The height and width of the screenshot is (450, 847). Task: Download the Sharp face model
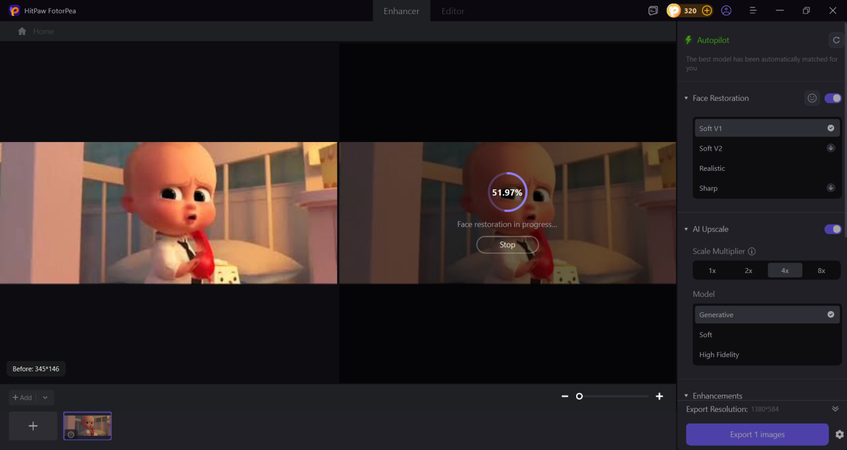point(831,188)
